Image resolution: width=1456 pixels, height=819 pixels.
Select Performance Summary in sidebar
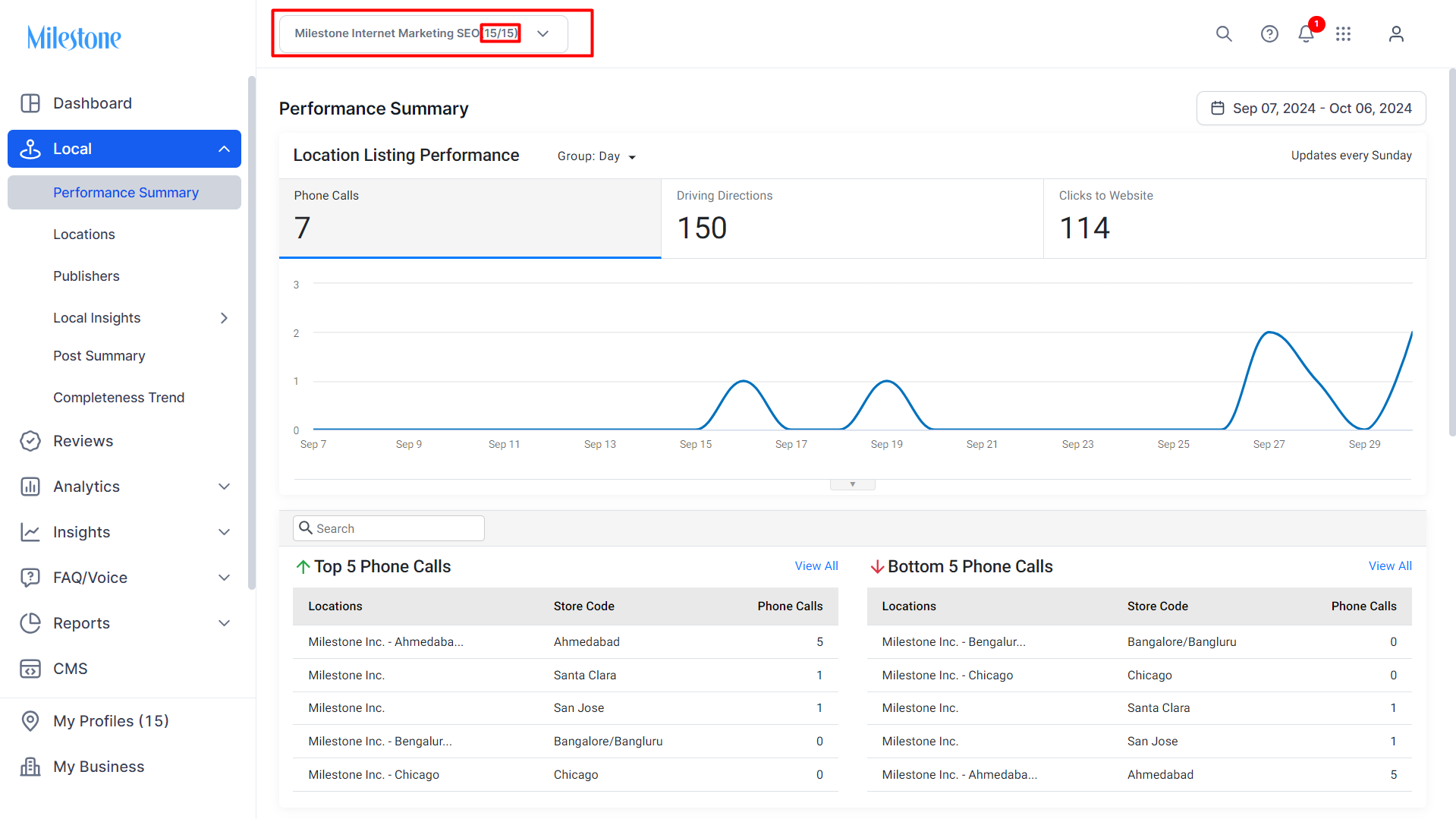coord(124,193)
